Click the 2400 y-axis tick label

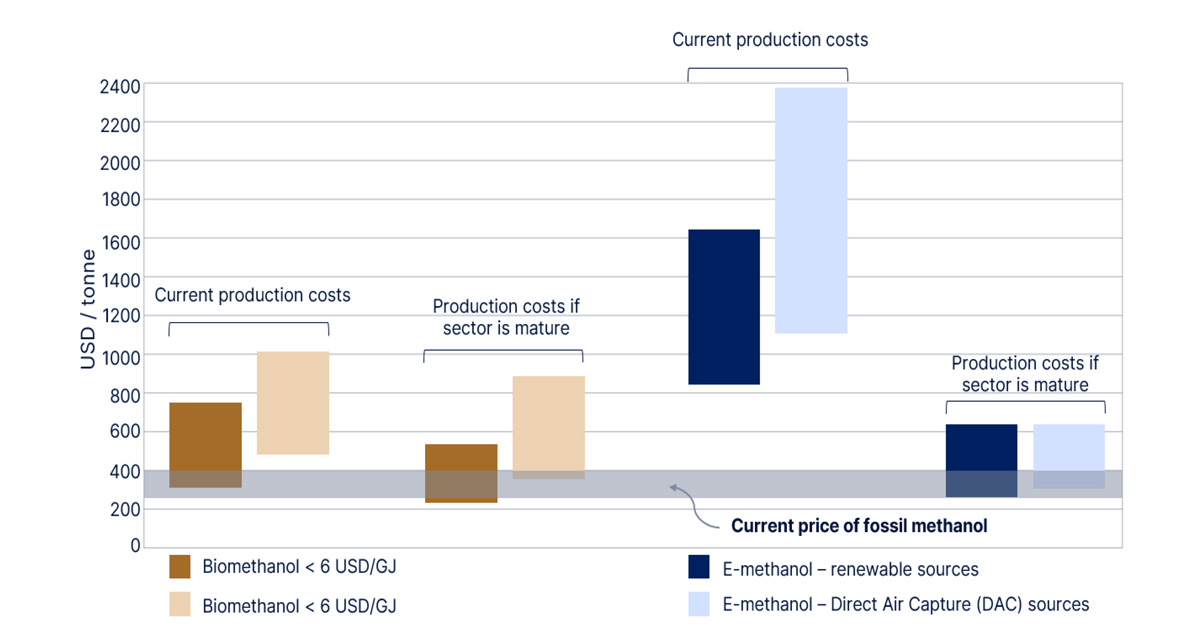[119, 86]
